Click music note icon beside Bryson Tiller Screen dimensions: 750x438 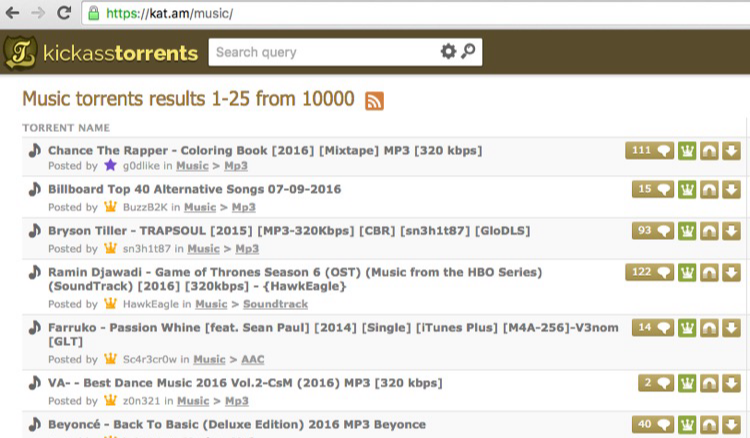point(34,230)
